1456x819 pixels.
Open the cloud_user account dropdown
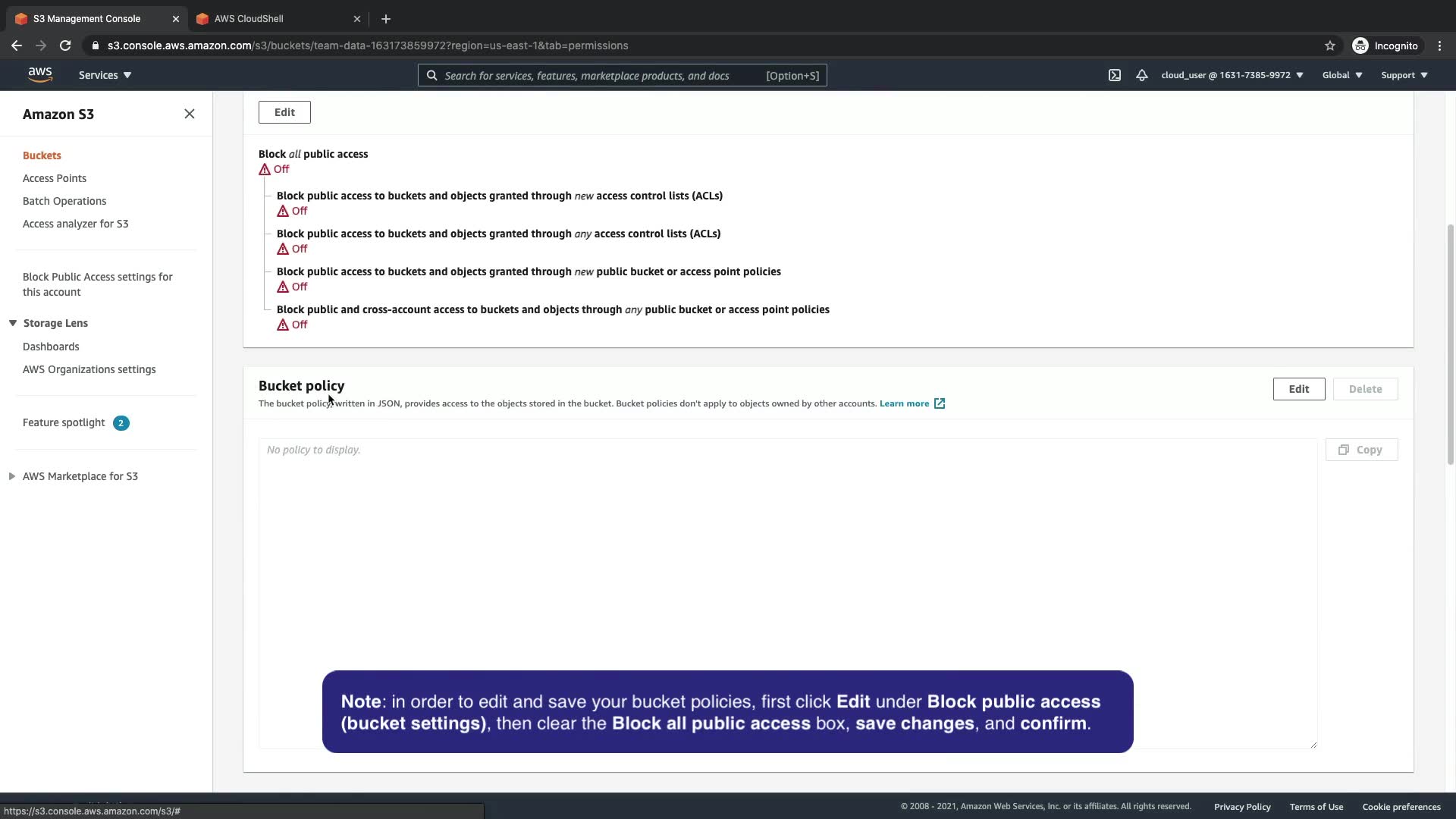[1232, 75]
